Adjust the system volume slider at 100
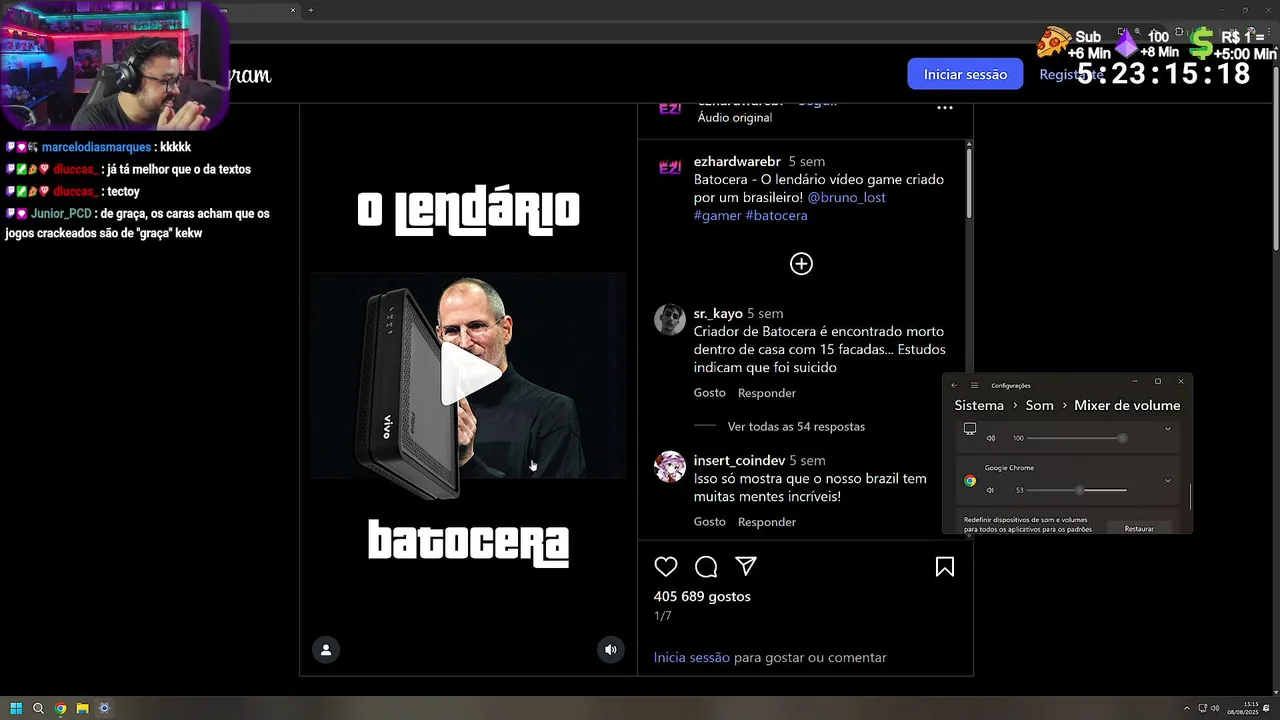 tap(1077, 438)
